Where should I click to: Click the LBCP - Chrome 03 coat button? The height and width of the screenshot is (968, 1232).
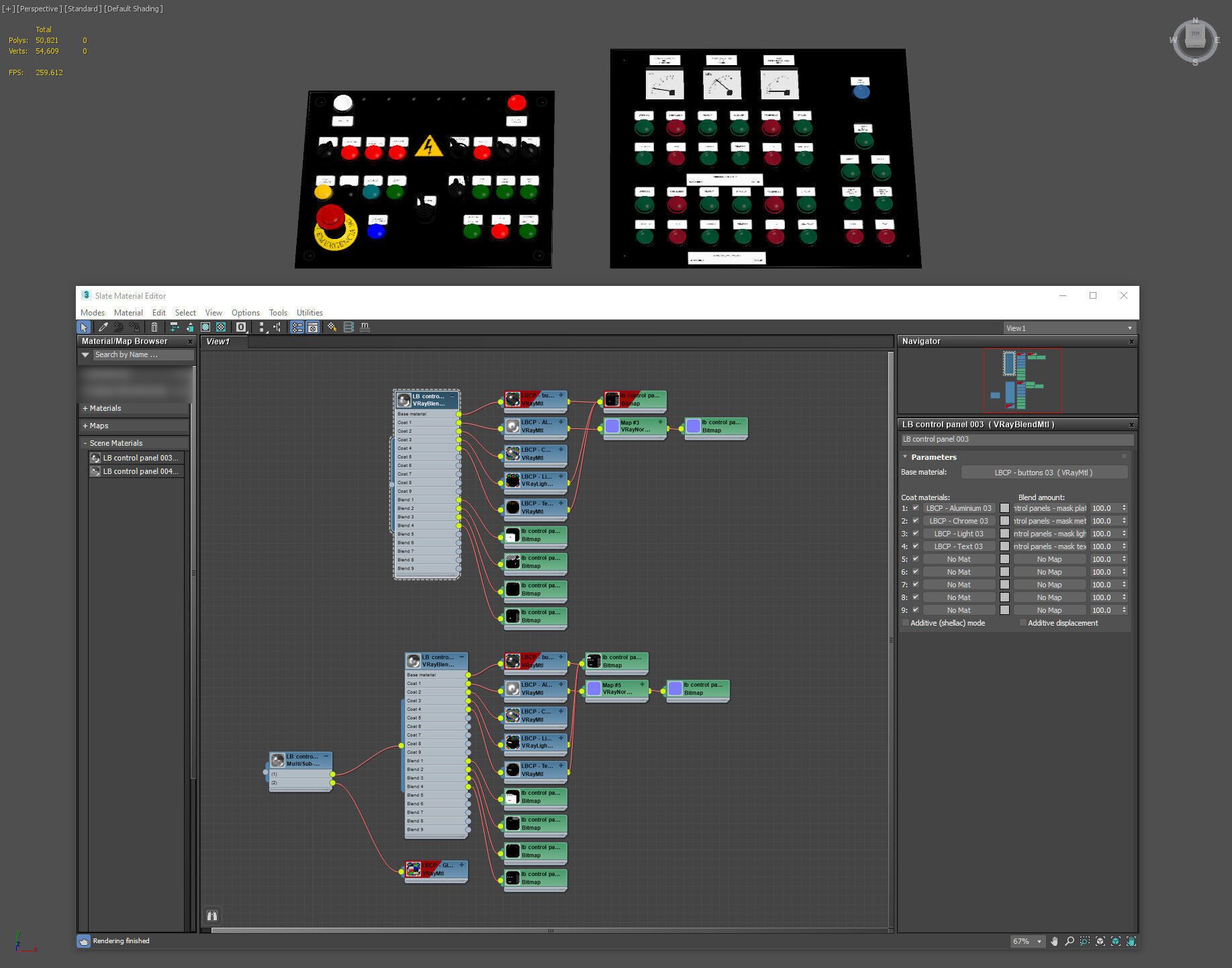pos(959,521)
